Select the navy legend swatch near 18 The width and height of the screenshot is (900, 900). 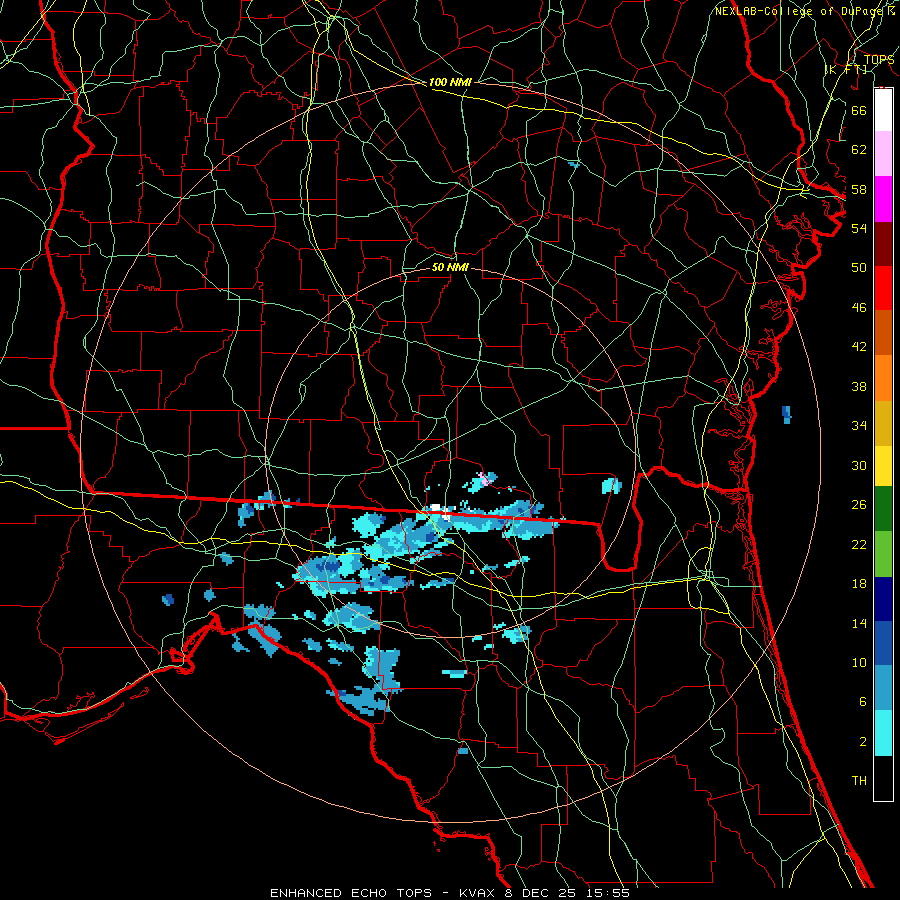tap(883, 599)
